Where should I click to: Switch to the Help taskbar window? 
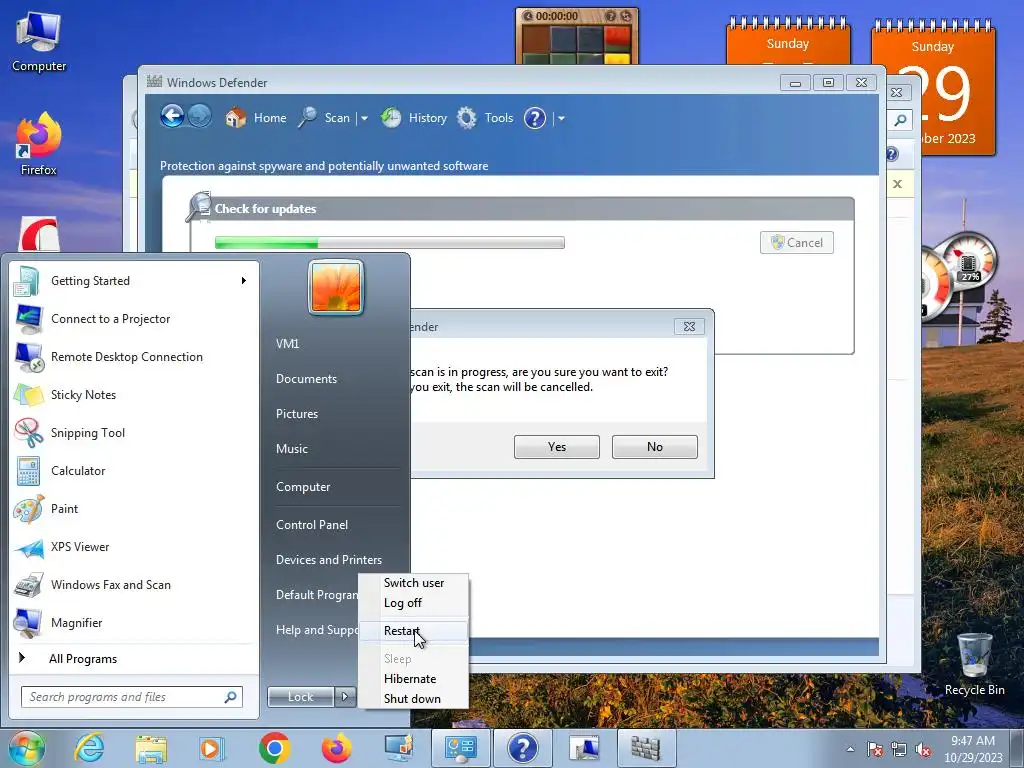[522, 748]
